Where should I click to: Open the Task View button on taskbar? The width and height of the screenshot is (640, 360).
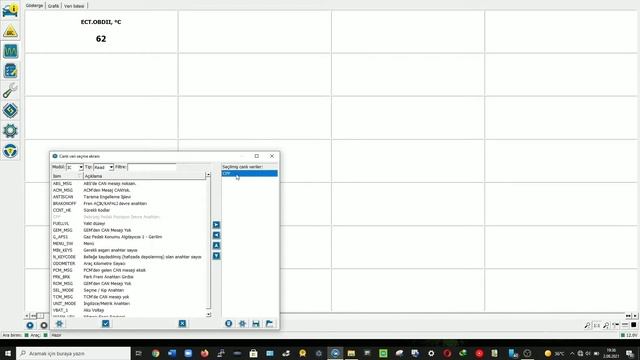(x=138, y=353)
